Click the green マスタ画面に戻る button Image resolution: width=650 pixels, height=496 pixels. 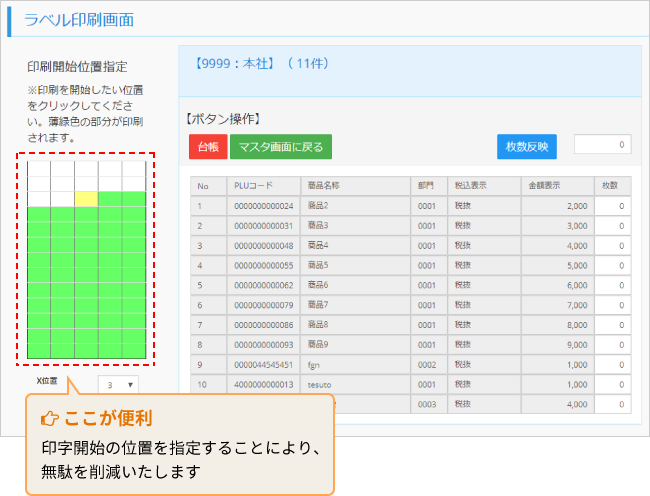point(281,147)
